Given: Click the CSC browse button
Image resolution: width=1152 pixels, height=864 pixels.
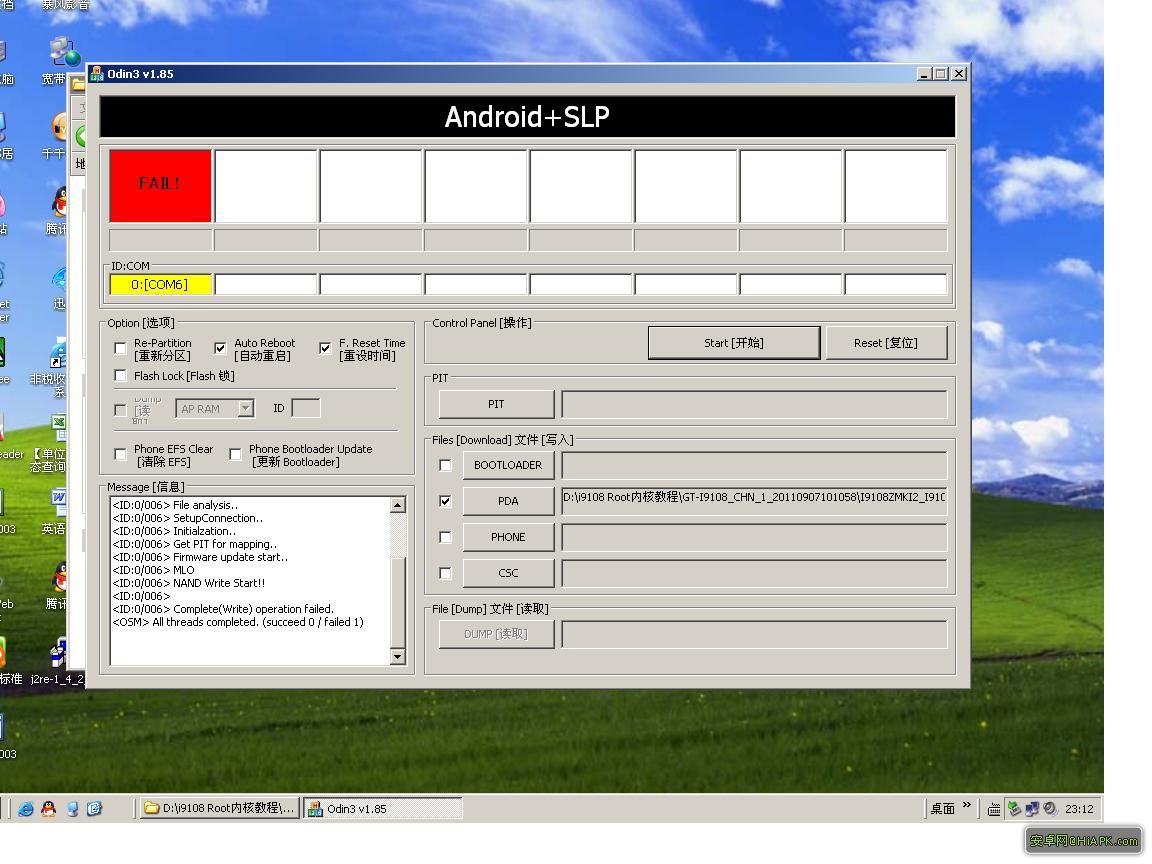Looking at the screenshot, I should [508, 573].
